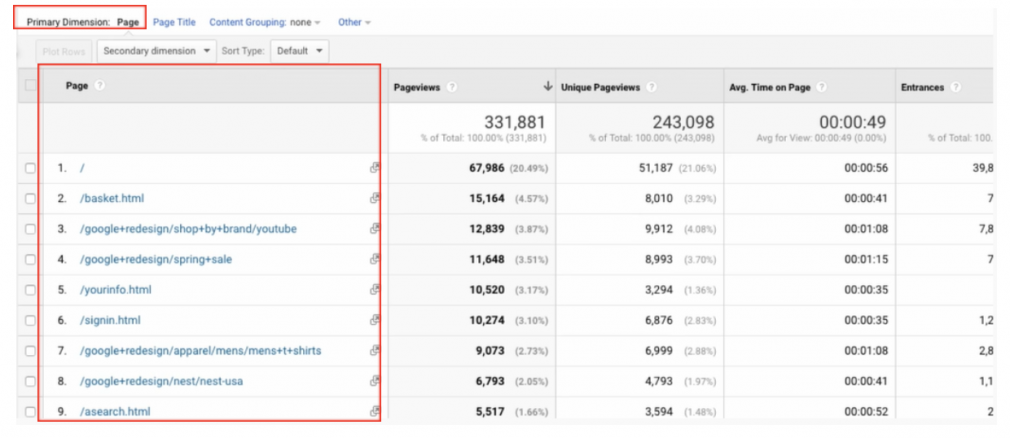Open the external link icon for /signin.html
1010x438 pixels.
tap(374, 320)
